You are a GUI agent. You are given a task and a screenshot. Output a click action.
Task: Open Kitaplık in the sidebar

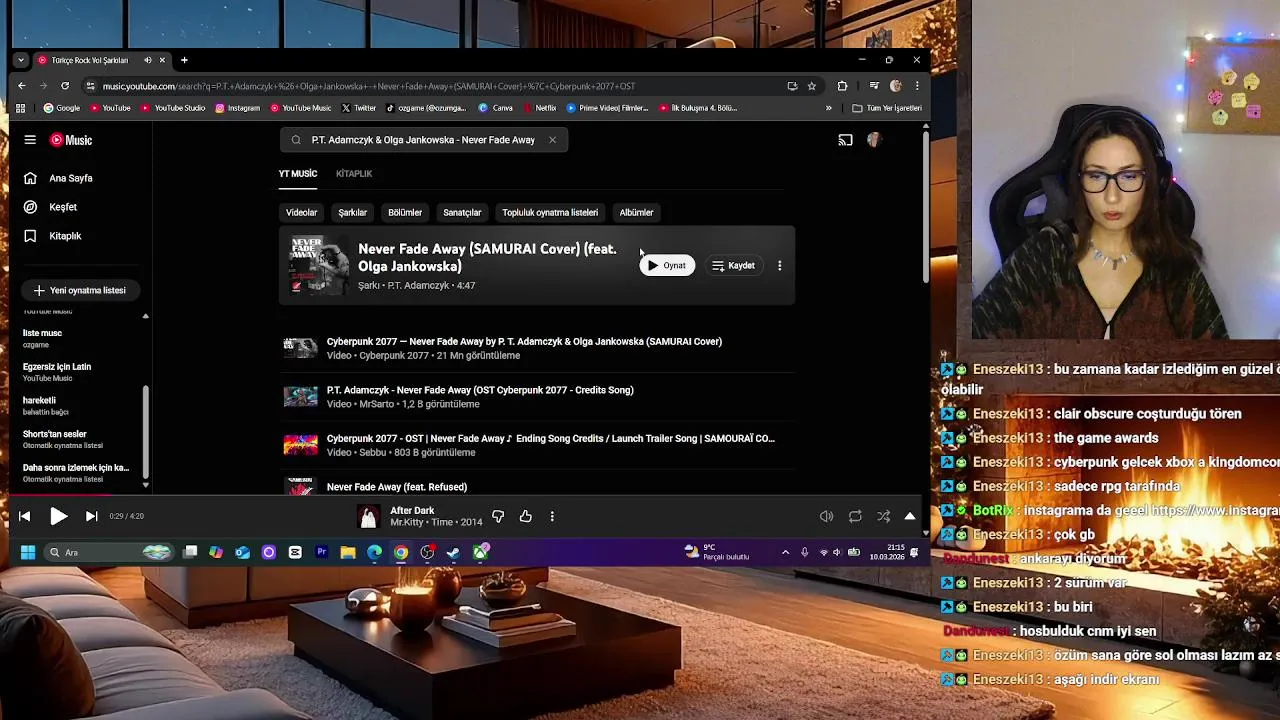[53, 236]
